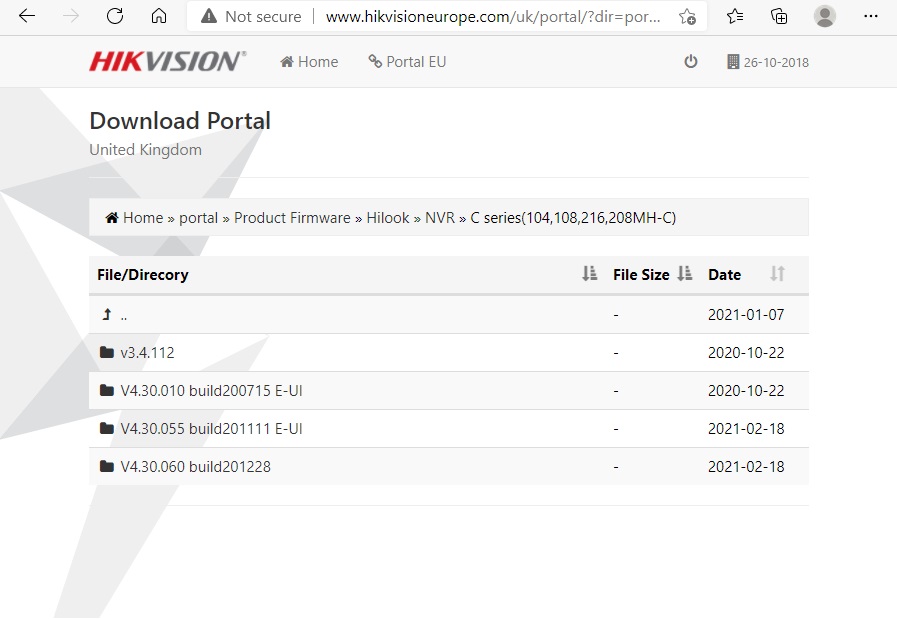The height and width of the screenshot is (619, 897).
Task: Toggle sorting on the File Size column
Action: click(x=684, y=274)
